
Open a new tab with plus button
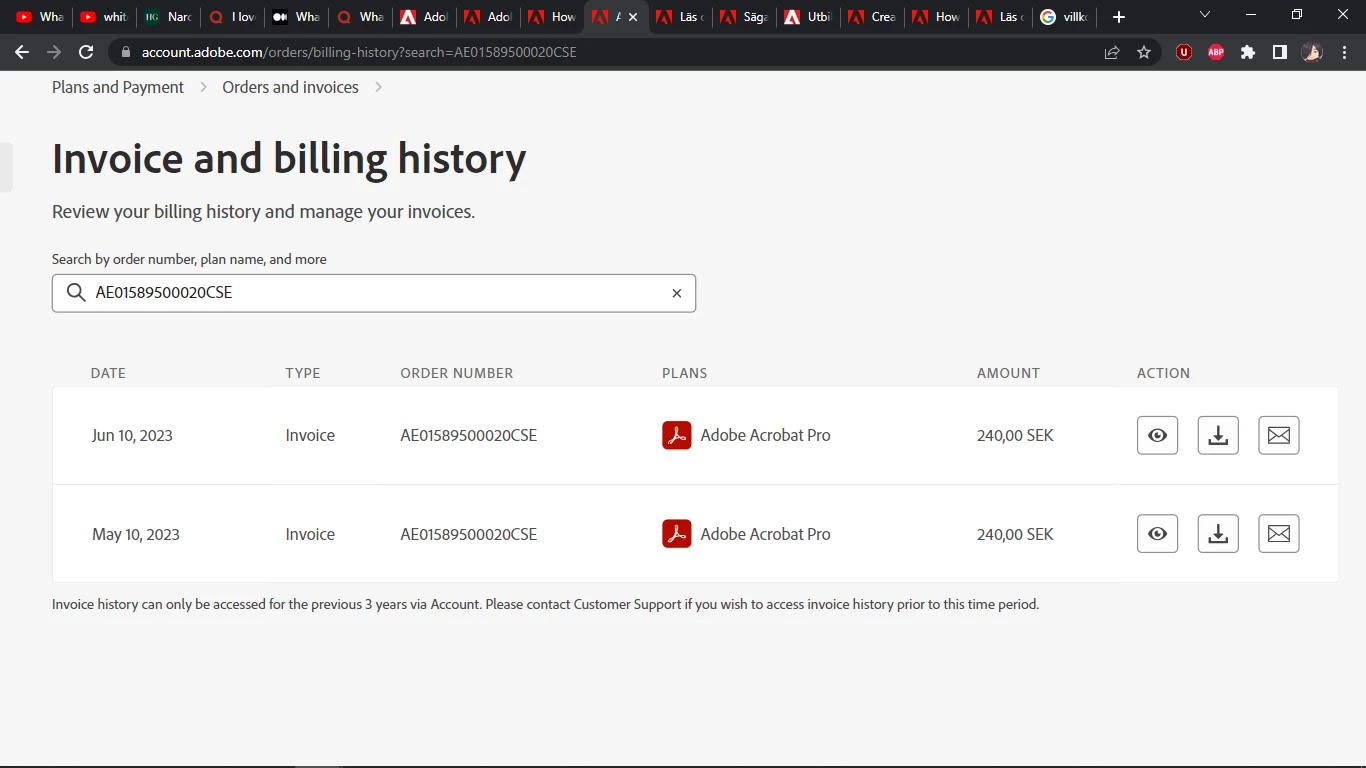1119,17
